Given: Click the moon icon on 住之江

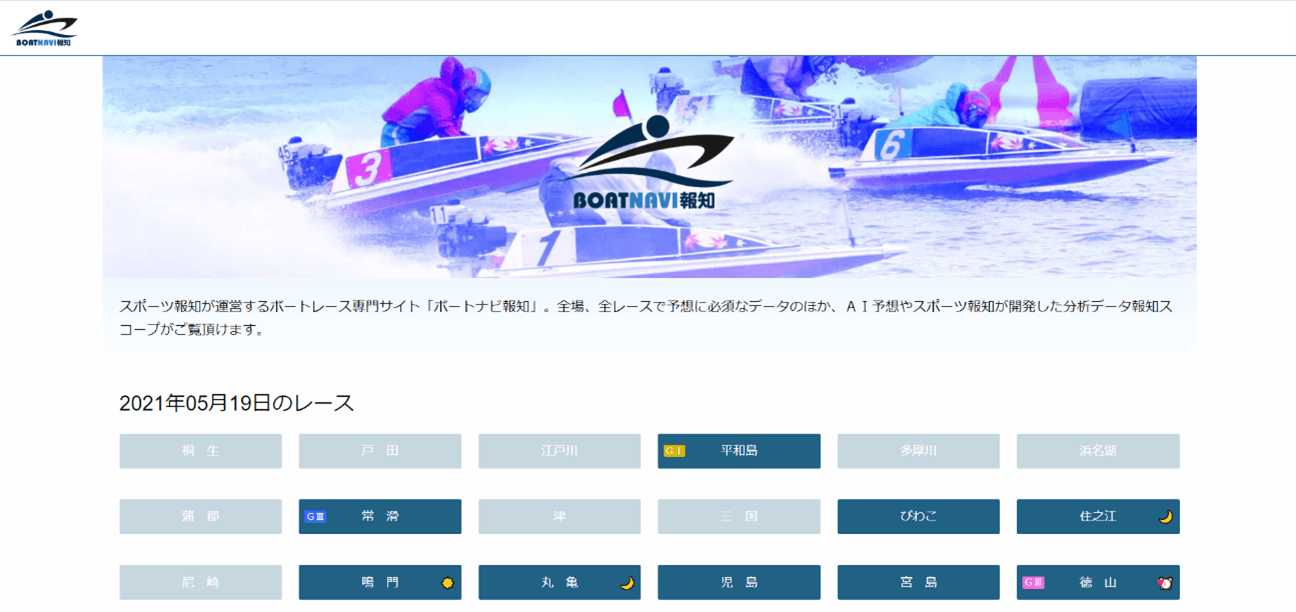Looking at the screenshot, I should tap(1165, 517).
